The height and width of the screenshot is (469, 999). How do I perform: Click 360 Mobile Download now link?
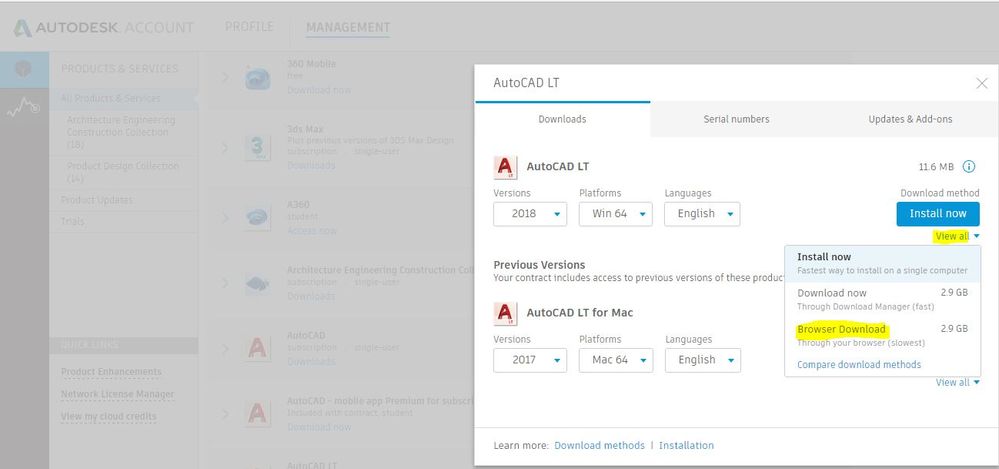pos(319,90)
